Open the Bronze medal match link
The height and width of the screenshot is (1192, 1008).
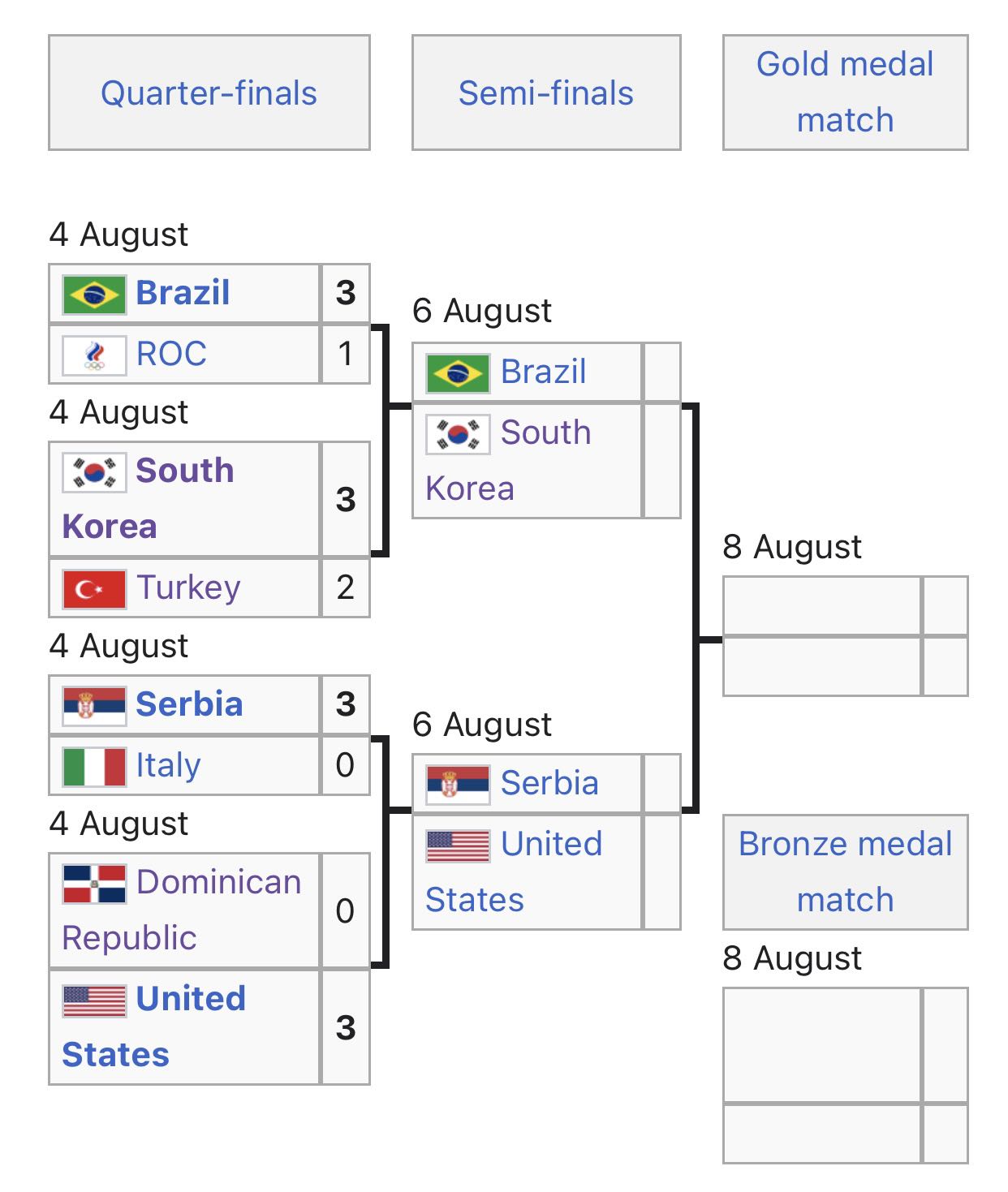pyautogui.click(x=845, y=871)
